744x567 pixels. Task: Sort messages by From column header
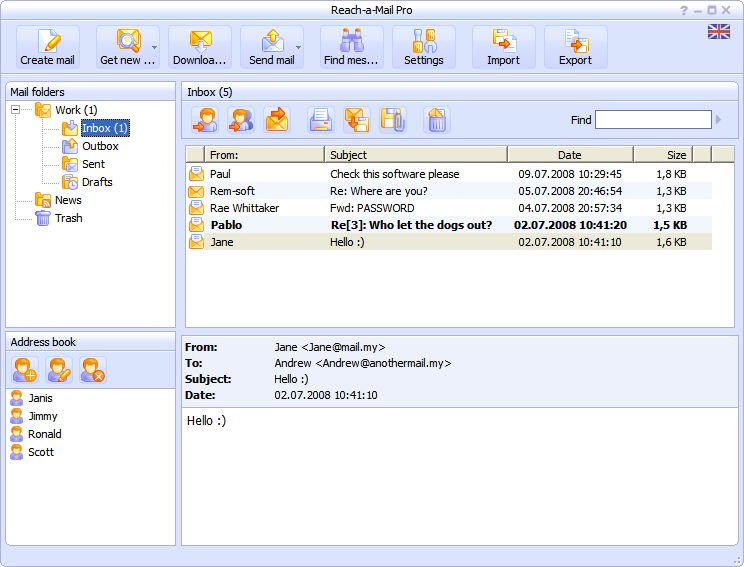[264, 155]
